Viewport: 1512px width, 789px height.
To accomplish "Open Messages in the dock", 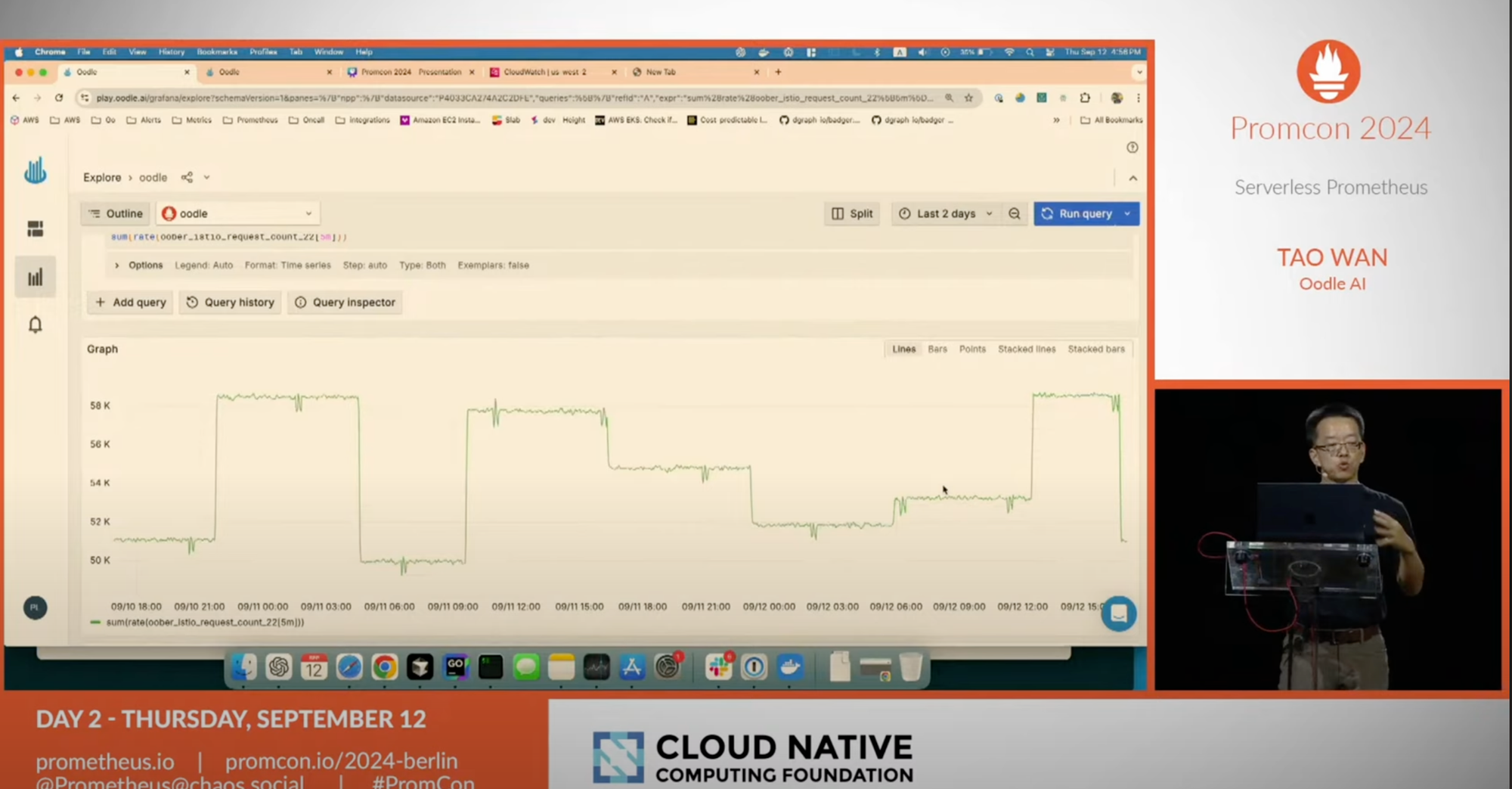I will [x=526, y=666].
